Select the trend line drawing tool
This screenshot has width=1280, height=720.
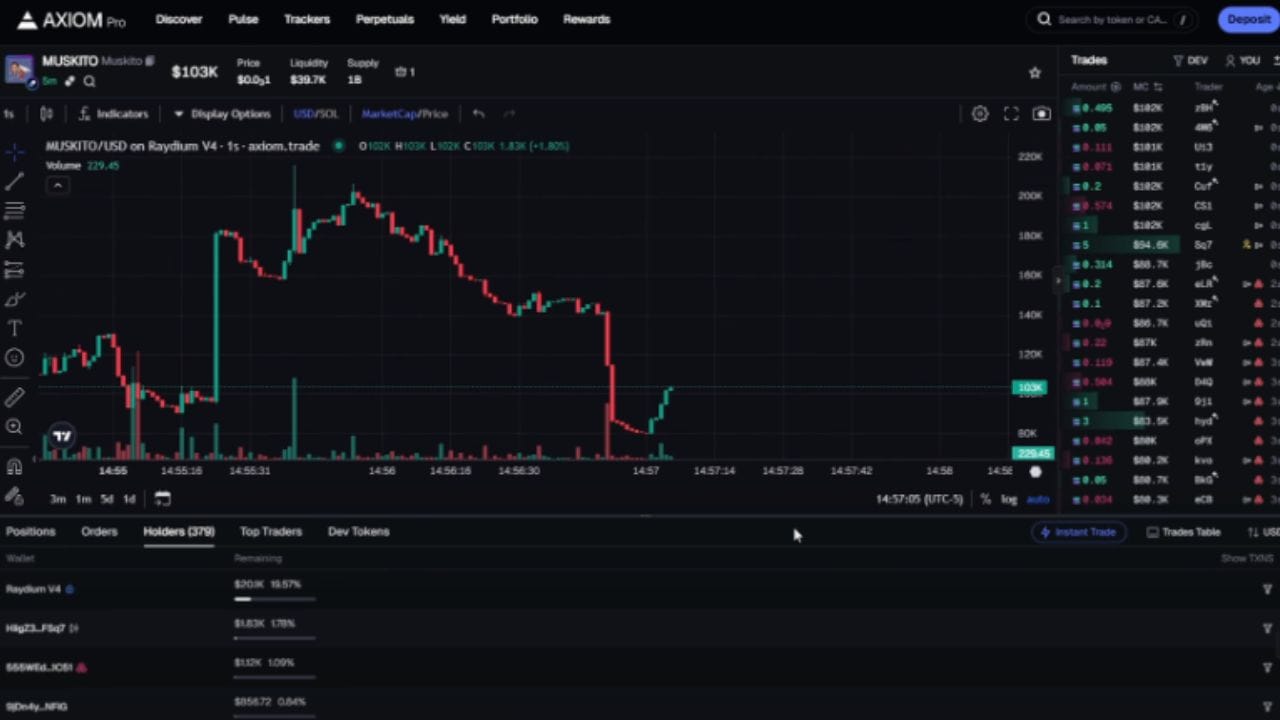click(x=15, y=184)
